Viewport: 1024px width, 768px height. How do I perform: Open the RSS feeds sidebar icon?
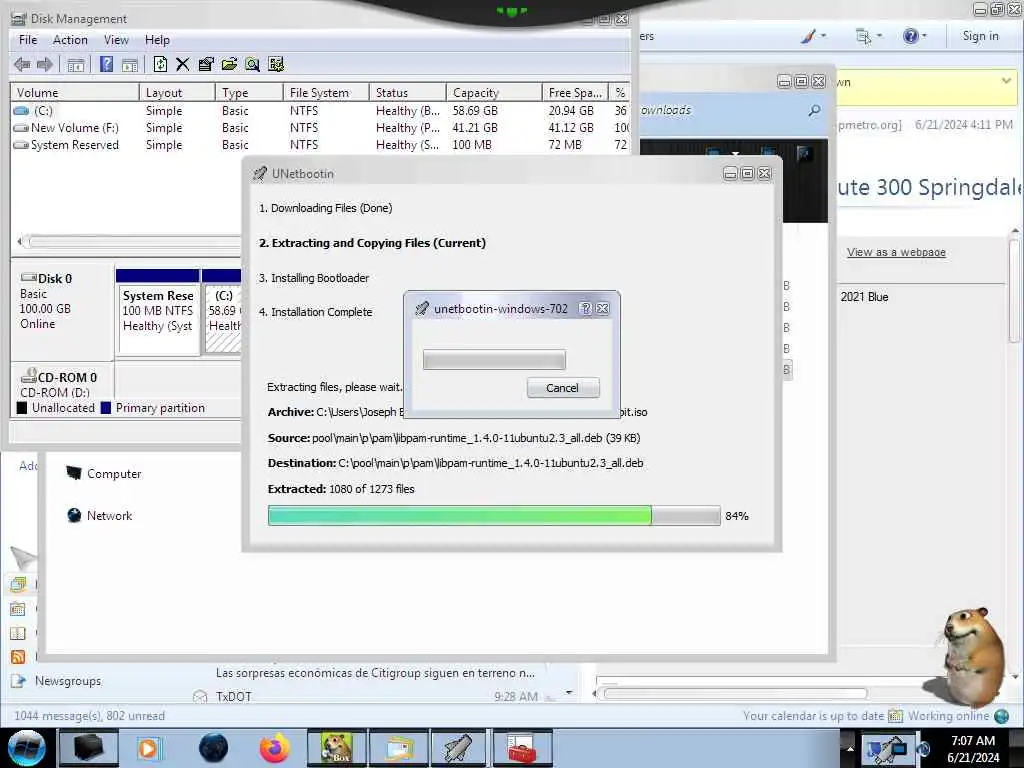(18, 657)
